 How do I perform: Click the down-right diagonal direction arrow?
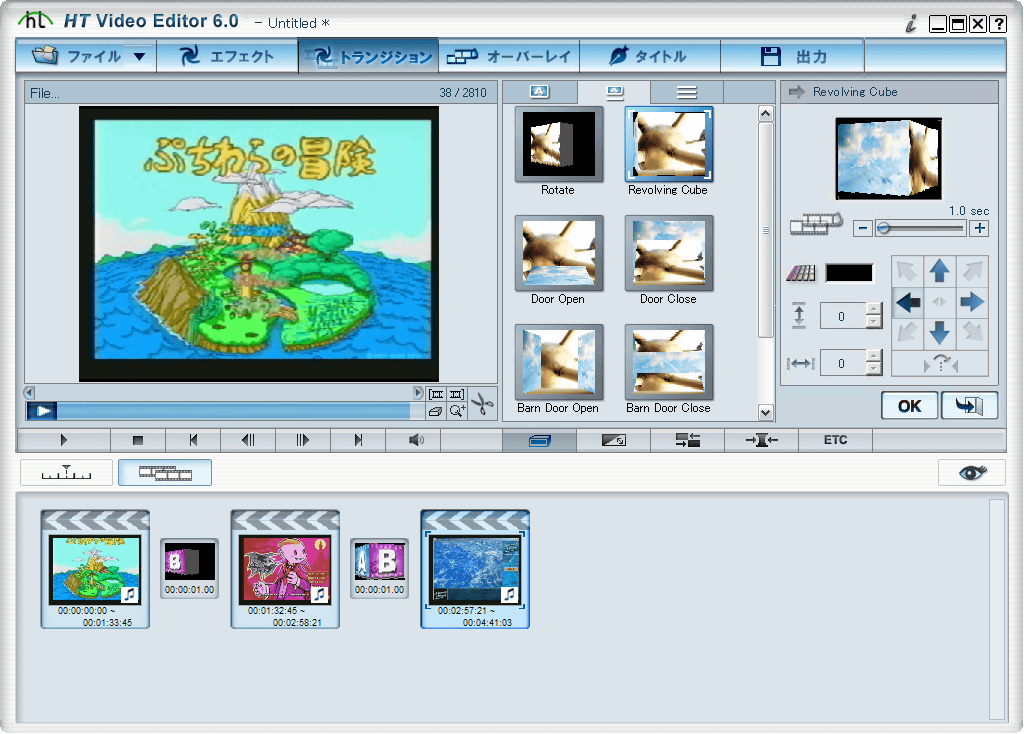(972, 333)
